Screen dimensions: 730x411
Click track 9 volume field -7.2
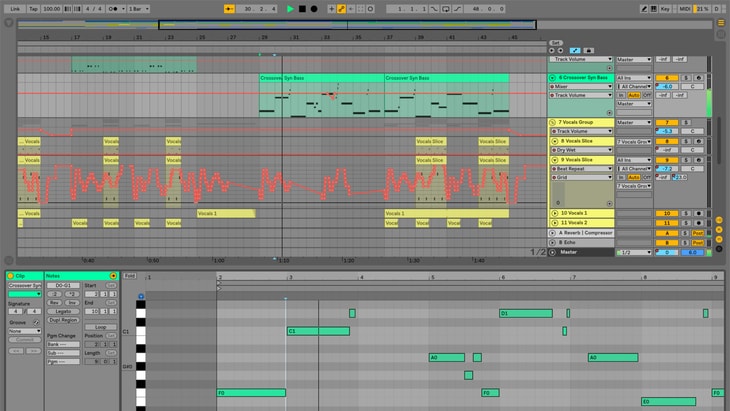667,168
